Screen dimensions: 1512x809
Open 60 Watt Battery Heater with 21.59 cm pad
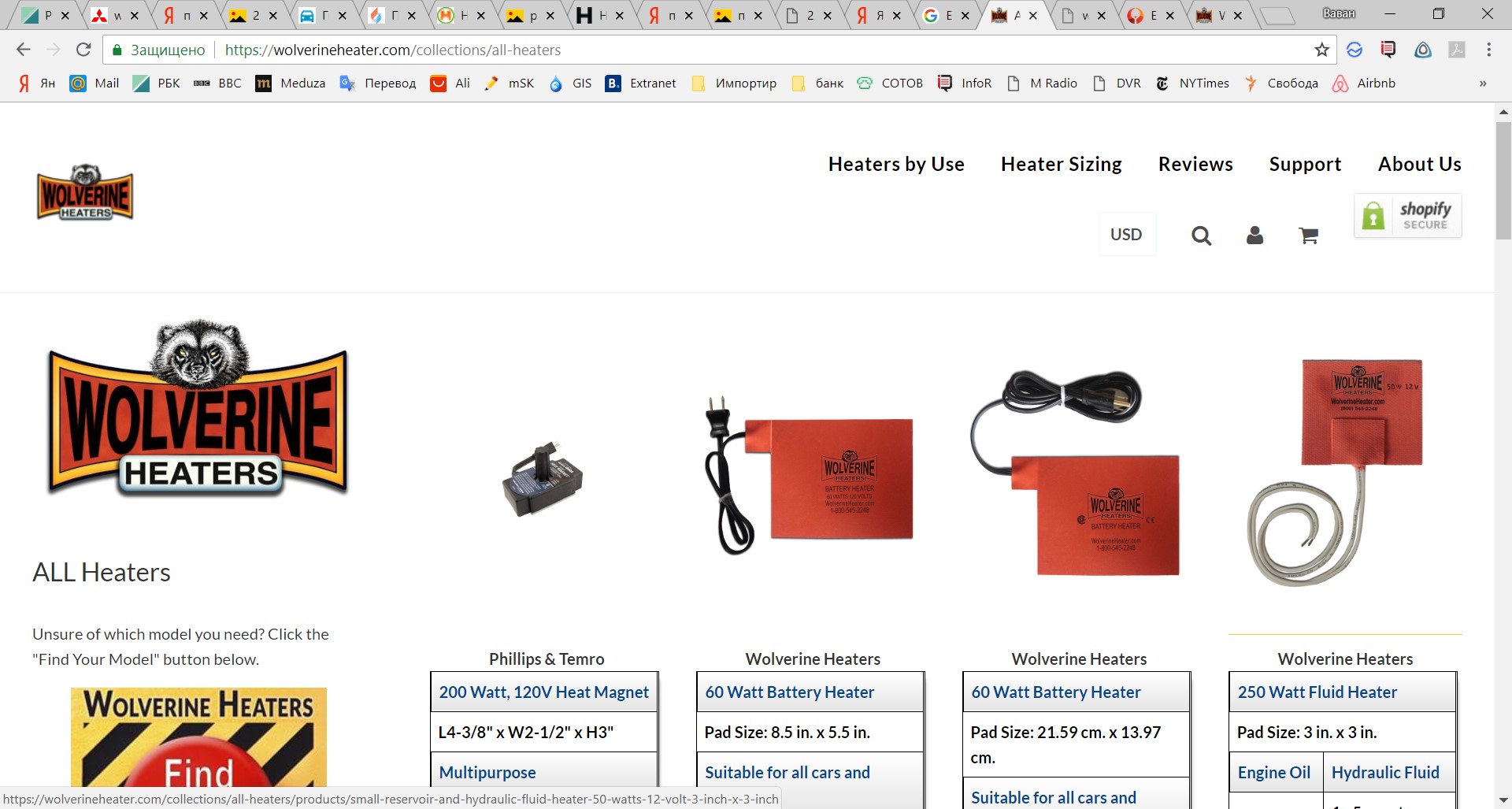[x=1056, y=692]
